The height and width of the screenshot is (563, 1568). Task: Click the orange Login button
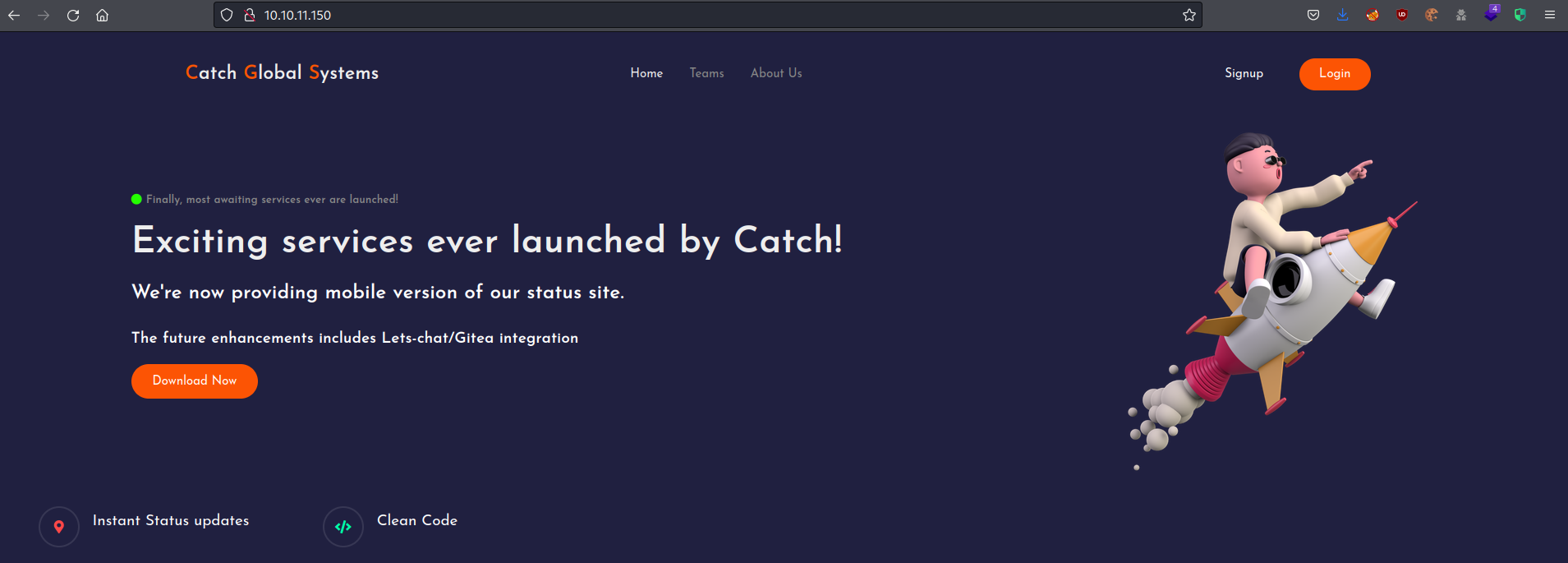[1335, 74]
